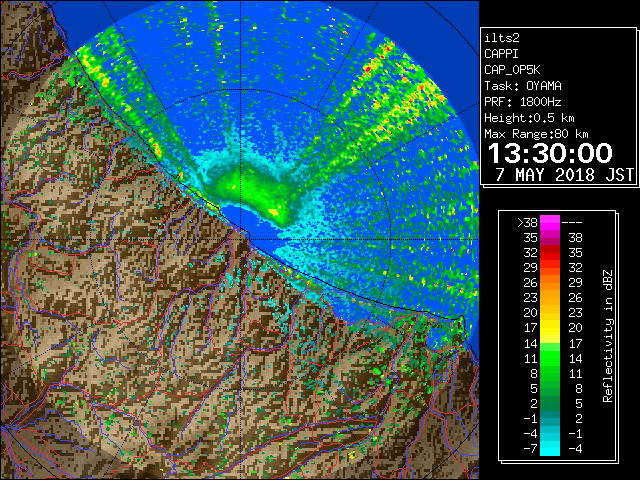640x480 pixels.
Task: Pick the magenta >38 dBZ color band
Action: tap(550, 223)
